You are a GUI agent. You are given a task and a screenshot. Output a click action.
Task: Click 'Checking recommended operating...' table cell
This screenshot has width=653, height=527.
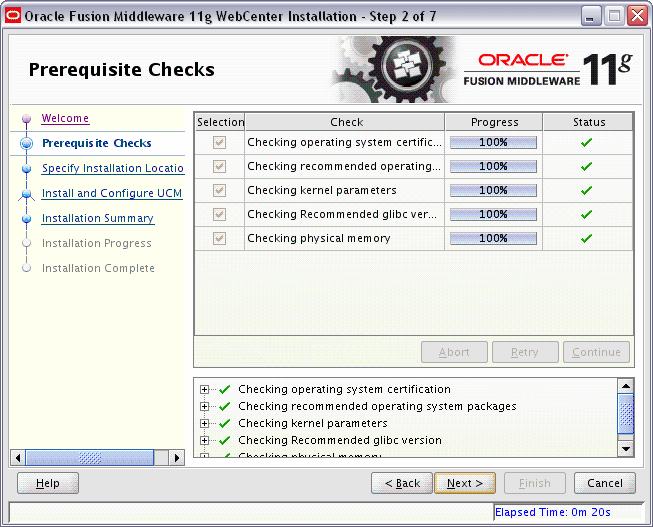tap(344, 167)
